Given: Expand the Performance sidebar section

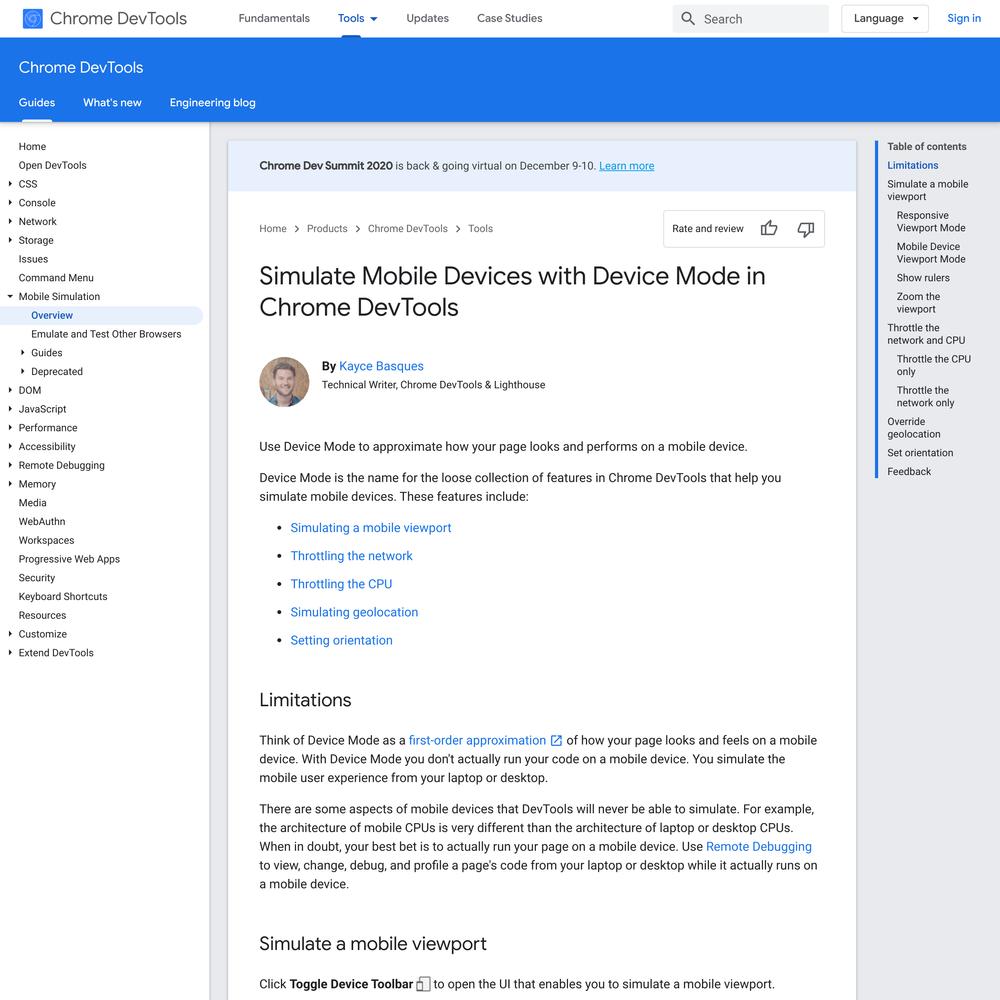Looking at the screenshot, I should (x=10, y=428).
